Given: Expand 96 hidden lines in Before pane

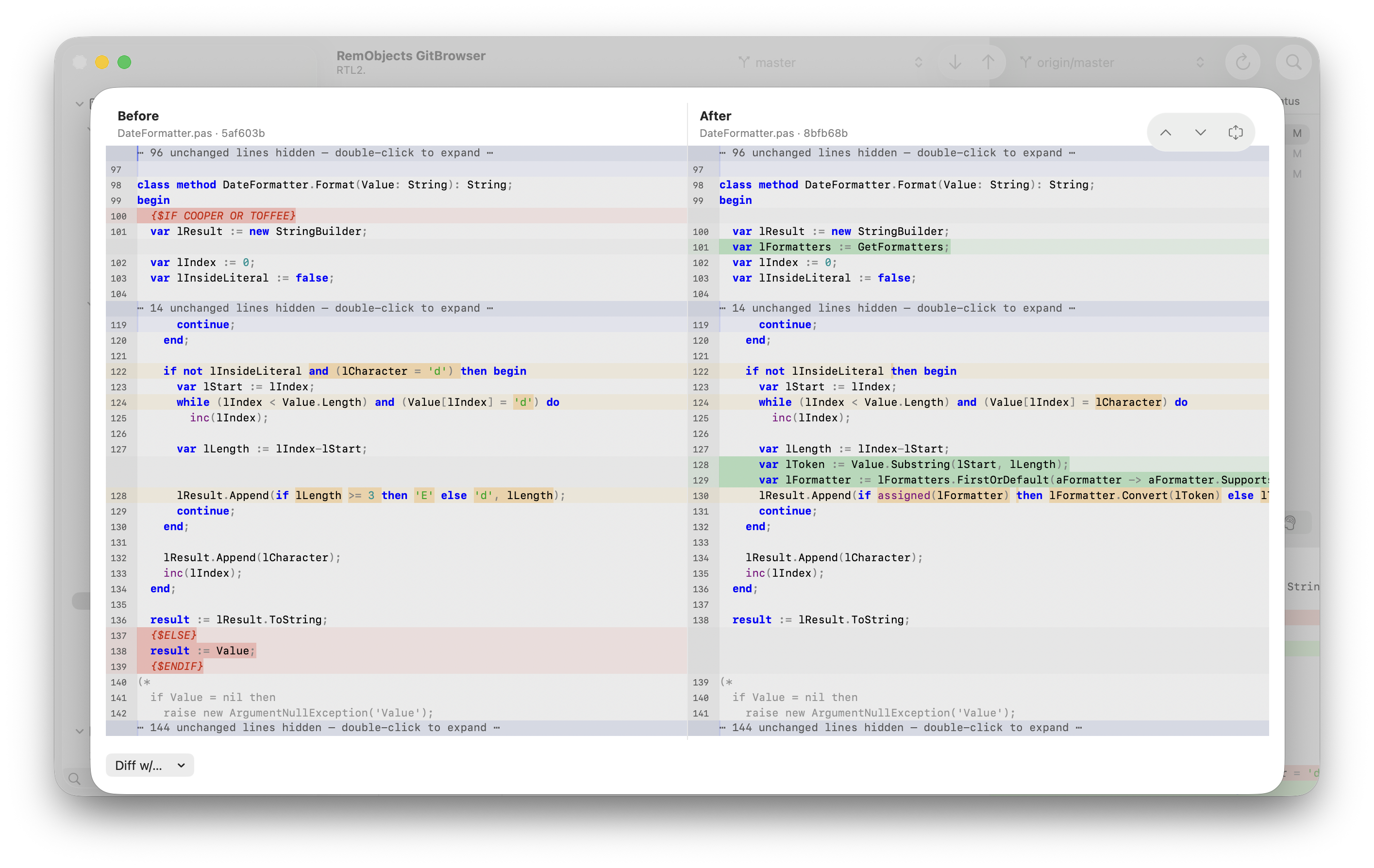Looking at the screenshot, I should [x=396, y=152].
